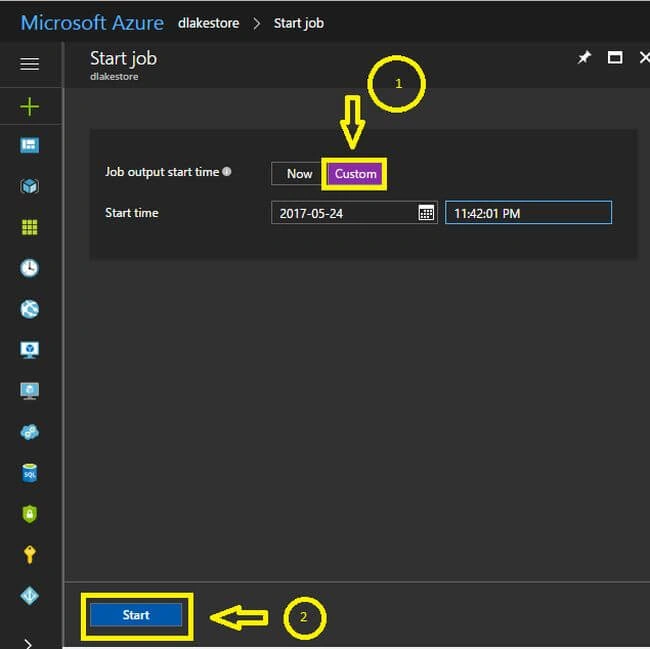Open the Recent clock icon
Viewport: 650px width, 649px height.
pos(29,268)
